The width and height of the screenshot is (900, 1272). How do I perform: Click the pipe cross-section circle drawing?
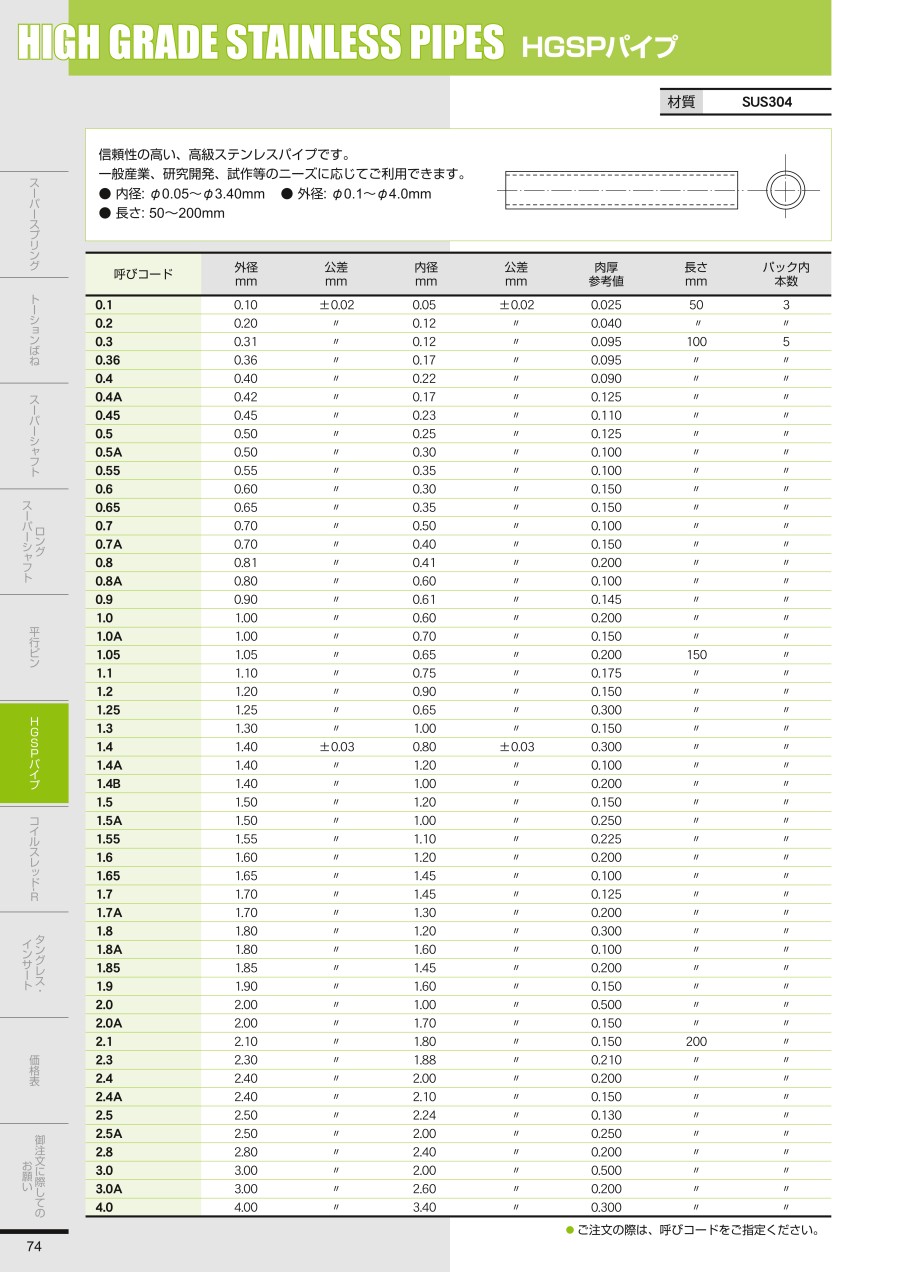click(x=785, y=189)
